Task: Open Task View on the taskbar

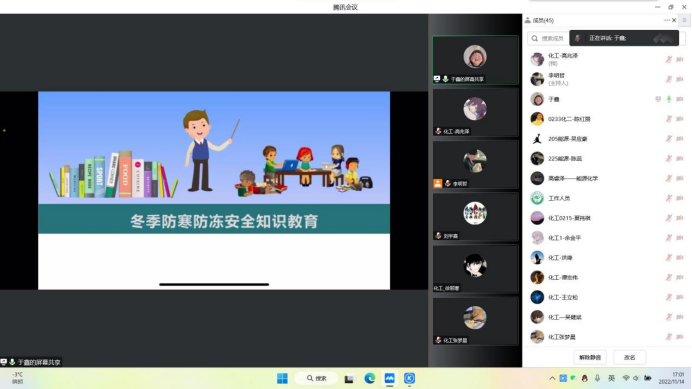Action: (349, 379)
